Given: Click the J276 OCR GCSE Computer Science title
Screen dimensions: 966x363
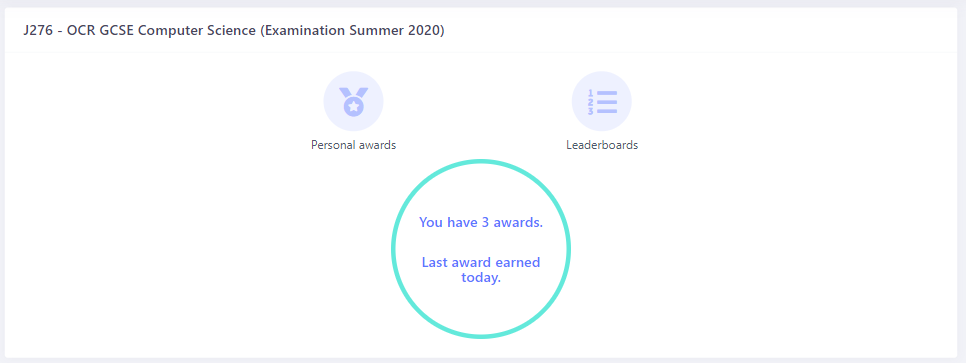Looking at the screenshot, I should [234, 31].
